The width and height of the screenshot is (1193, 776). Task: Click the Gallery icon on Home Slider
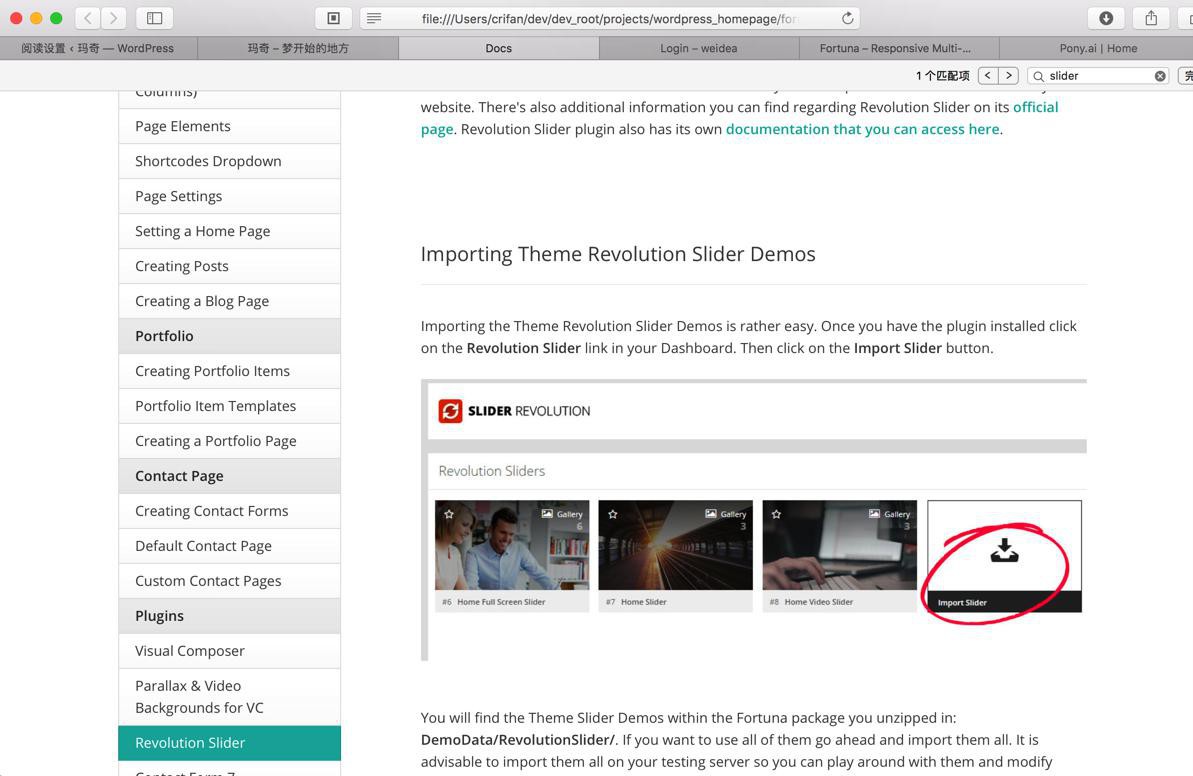coord(711,514)
